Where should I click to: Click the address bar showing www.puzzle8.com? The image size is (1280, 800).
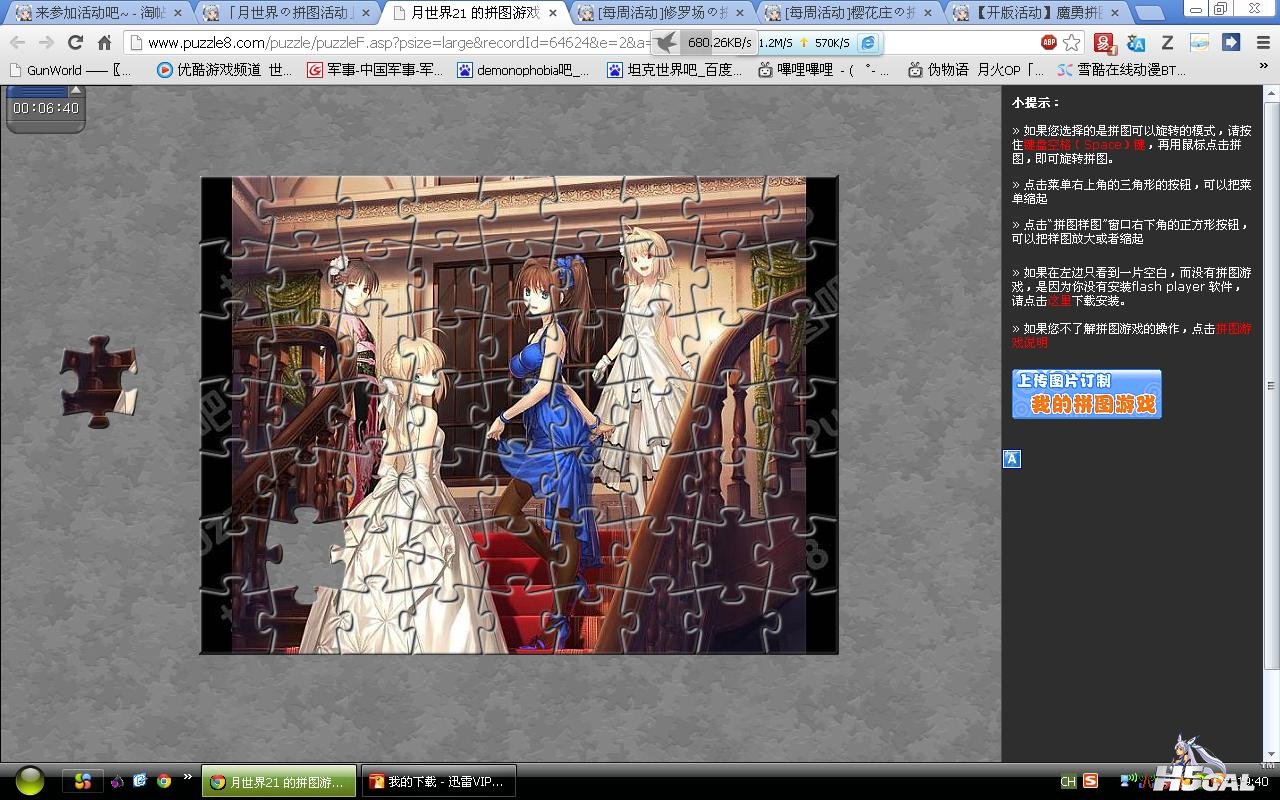tap(400, 43)
